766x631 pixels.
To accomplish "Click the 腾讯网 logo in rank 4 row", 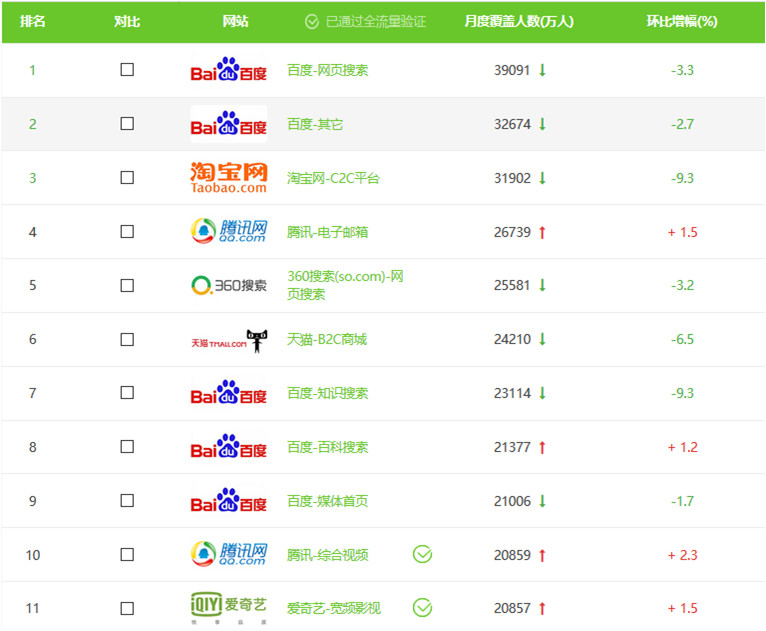I will click(229, 231).
